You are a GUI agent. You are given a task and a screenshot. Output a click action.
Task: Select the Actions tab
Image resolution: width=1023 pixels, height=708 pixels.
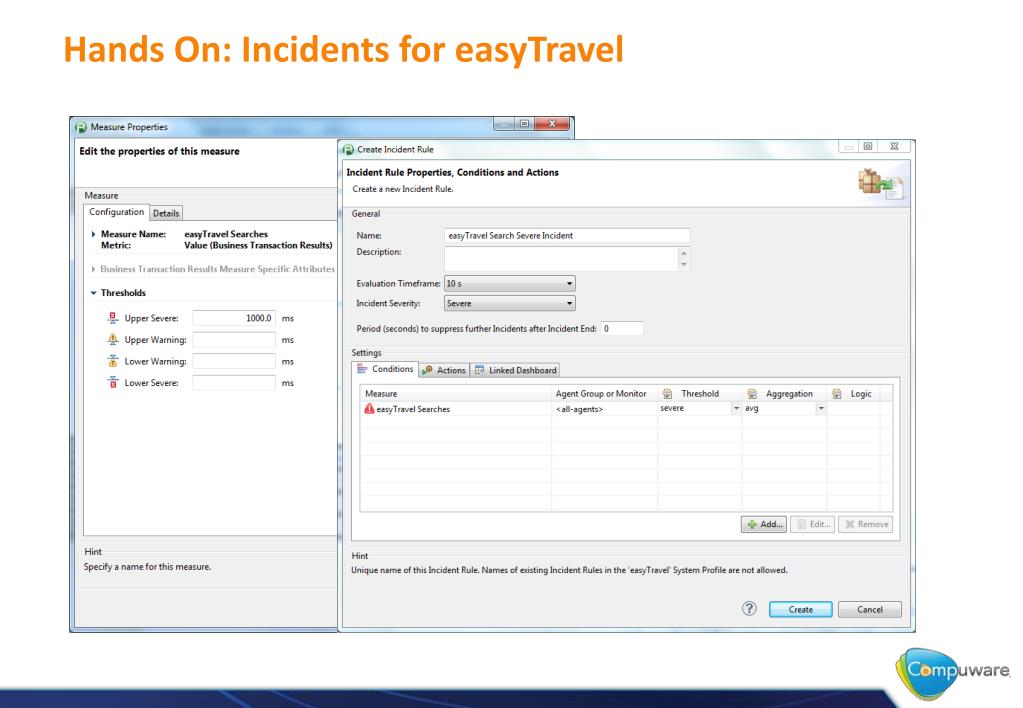point(444,370)
